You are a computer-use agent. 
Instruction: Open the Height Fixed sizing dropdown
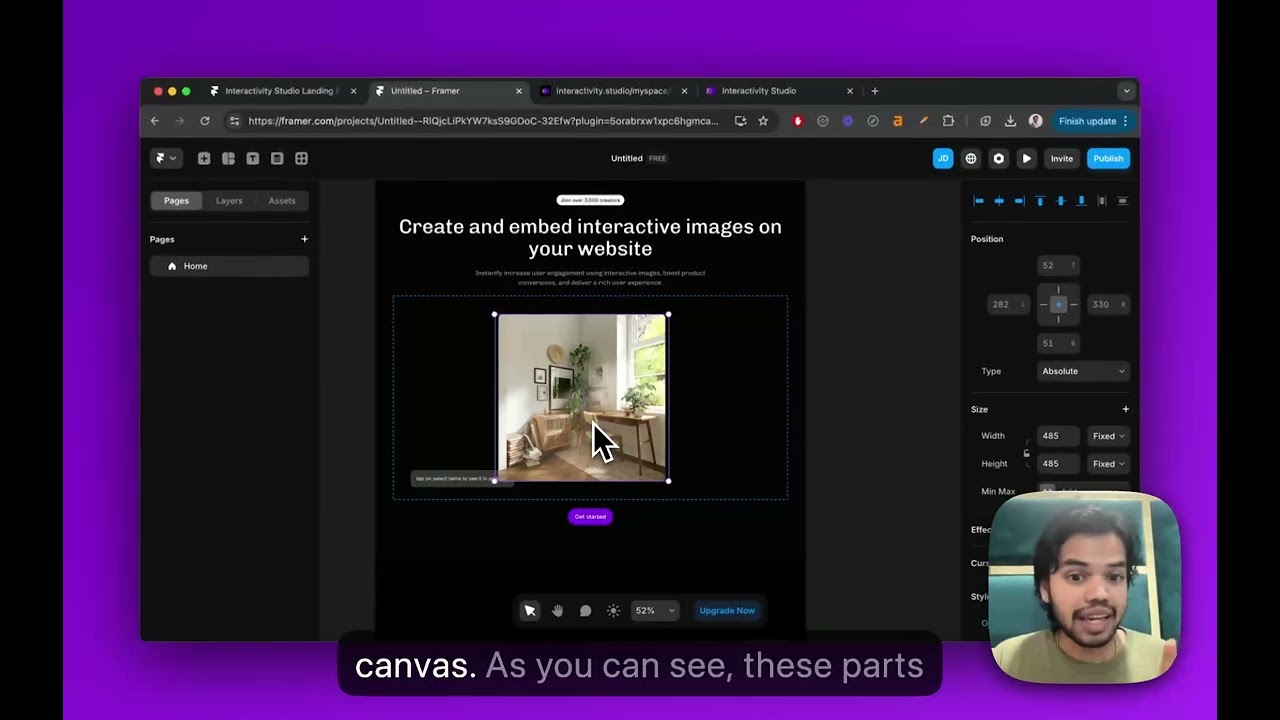1108,464
